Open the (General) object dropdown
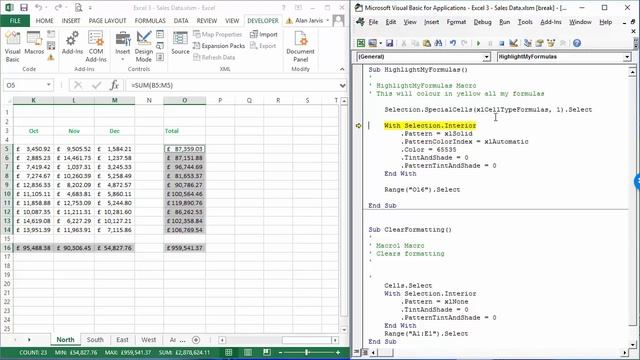 point(486,57)
